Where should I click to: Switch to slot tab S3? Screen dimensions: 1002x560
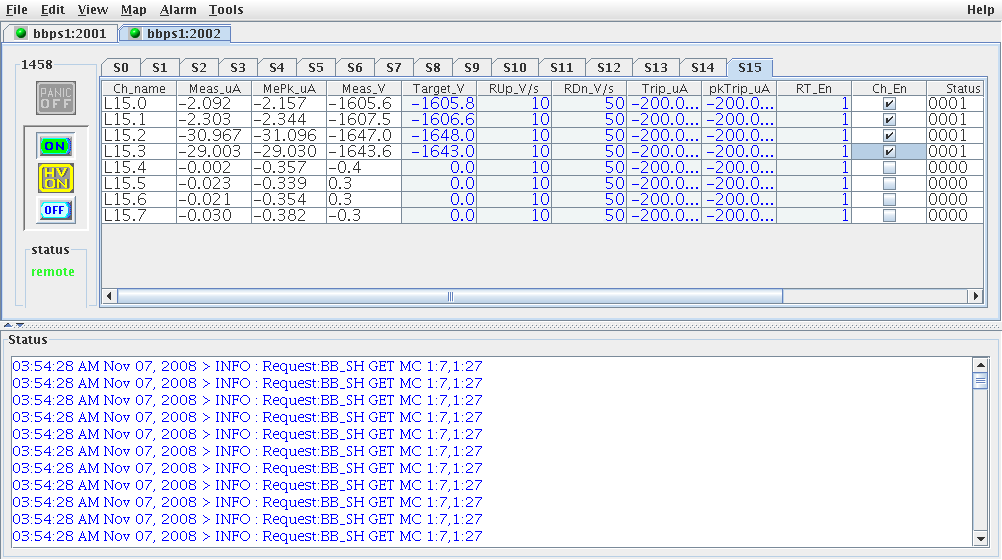click(x=238, y=68)
